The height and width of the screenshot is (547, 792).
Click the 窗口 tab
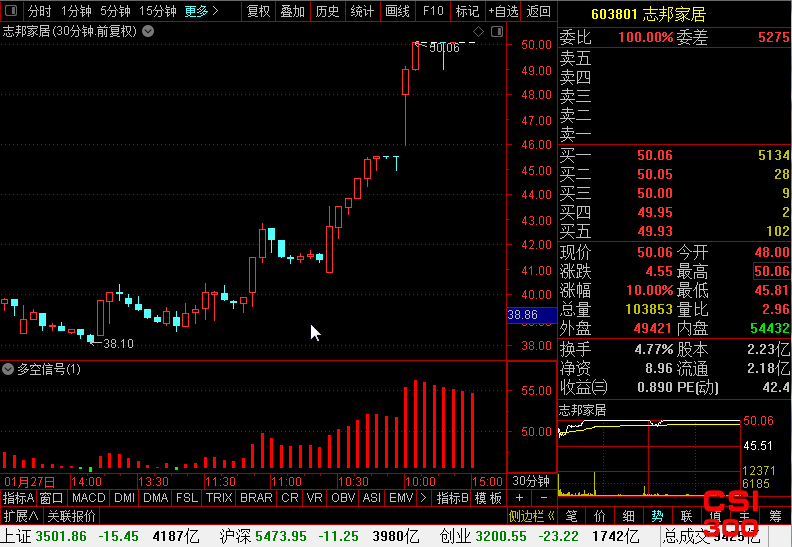(x=52, y=498)
